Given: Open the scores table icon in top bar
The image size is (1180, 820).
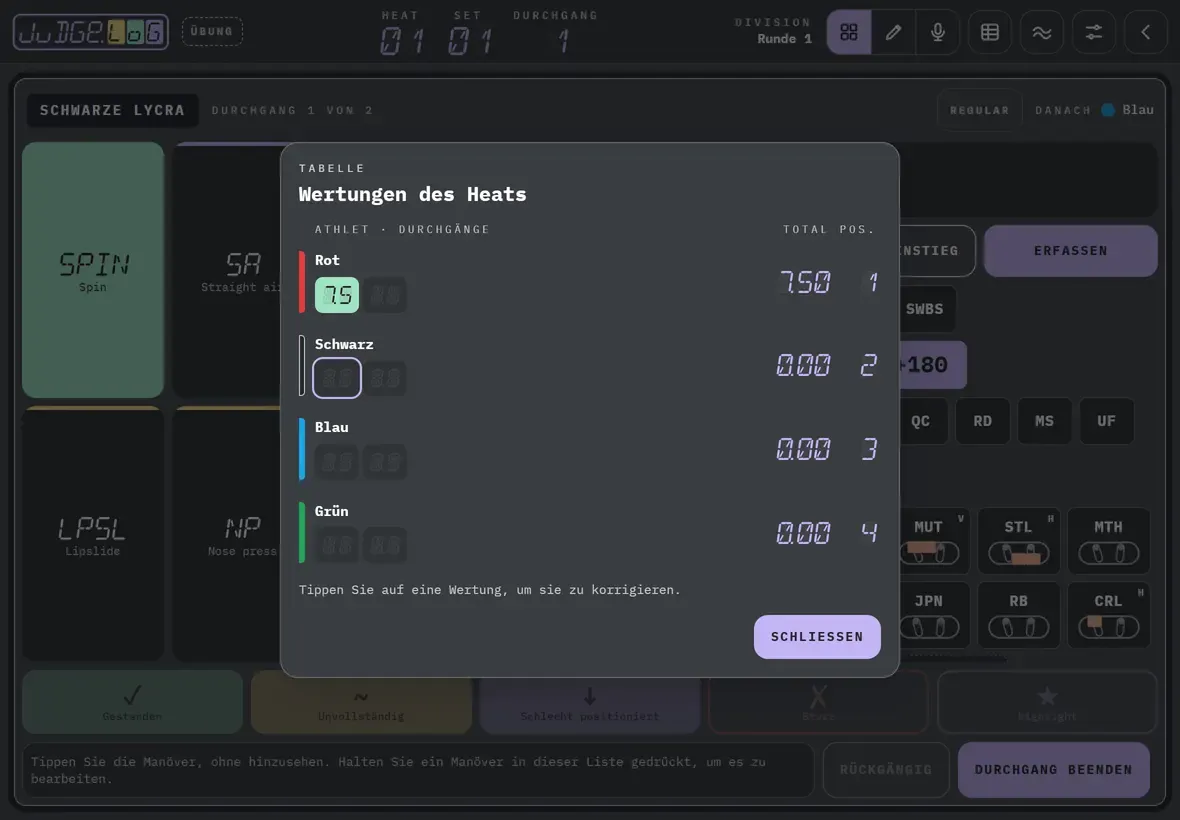Looking at the screenshot, I should tap(990, 32).
